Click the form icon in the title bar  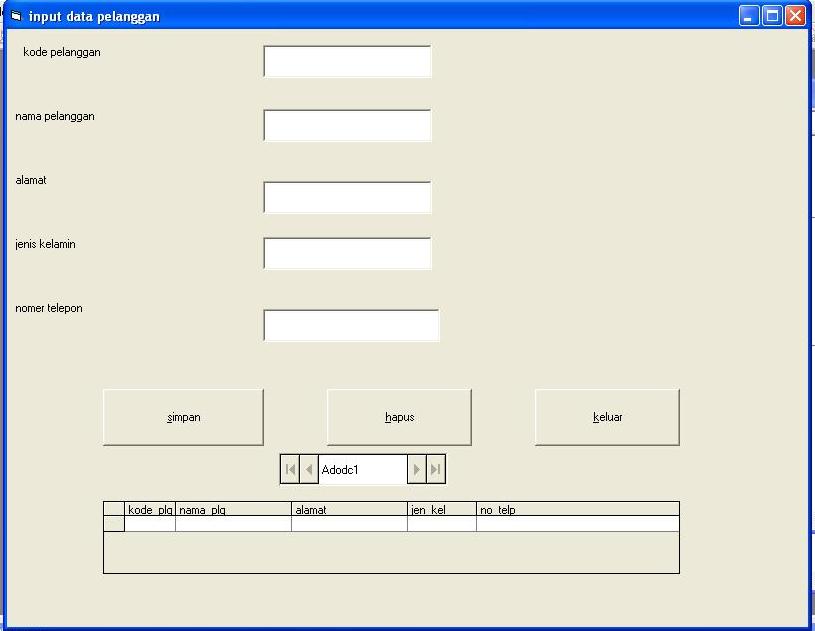(x=13, y=15)
